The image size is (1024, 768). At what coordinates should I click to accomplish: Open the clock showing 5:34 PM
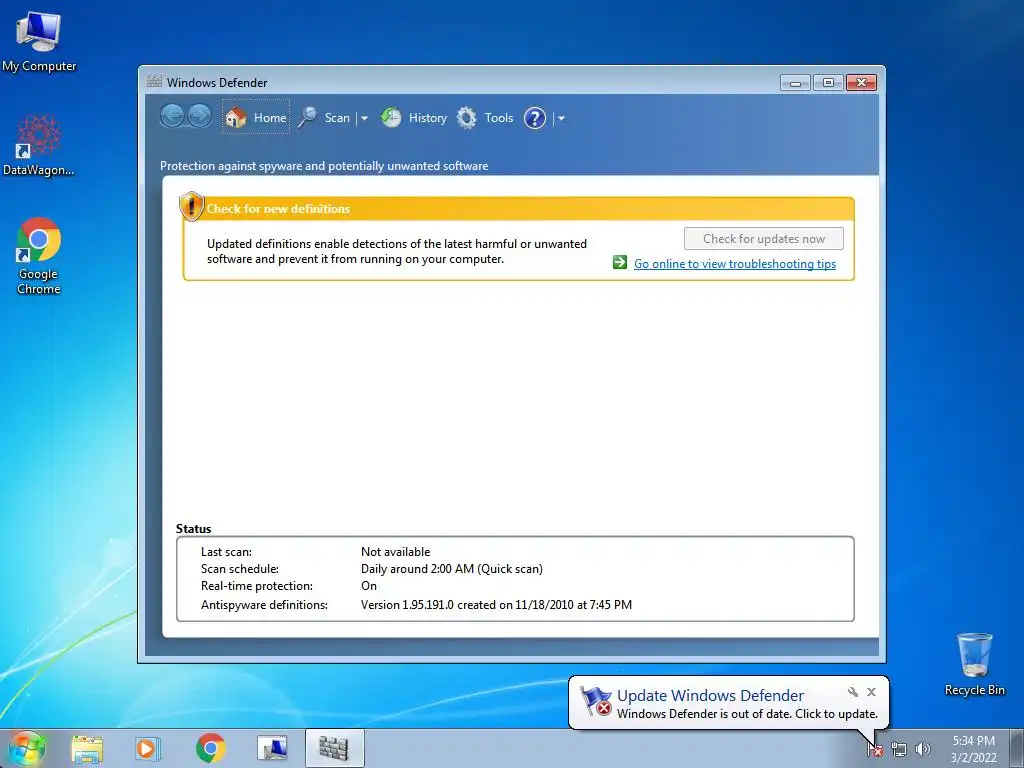(973, 749)
